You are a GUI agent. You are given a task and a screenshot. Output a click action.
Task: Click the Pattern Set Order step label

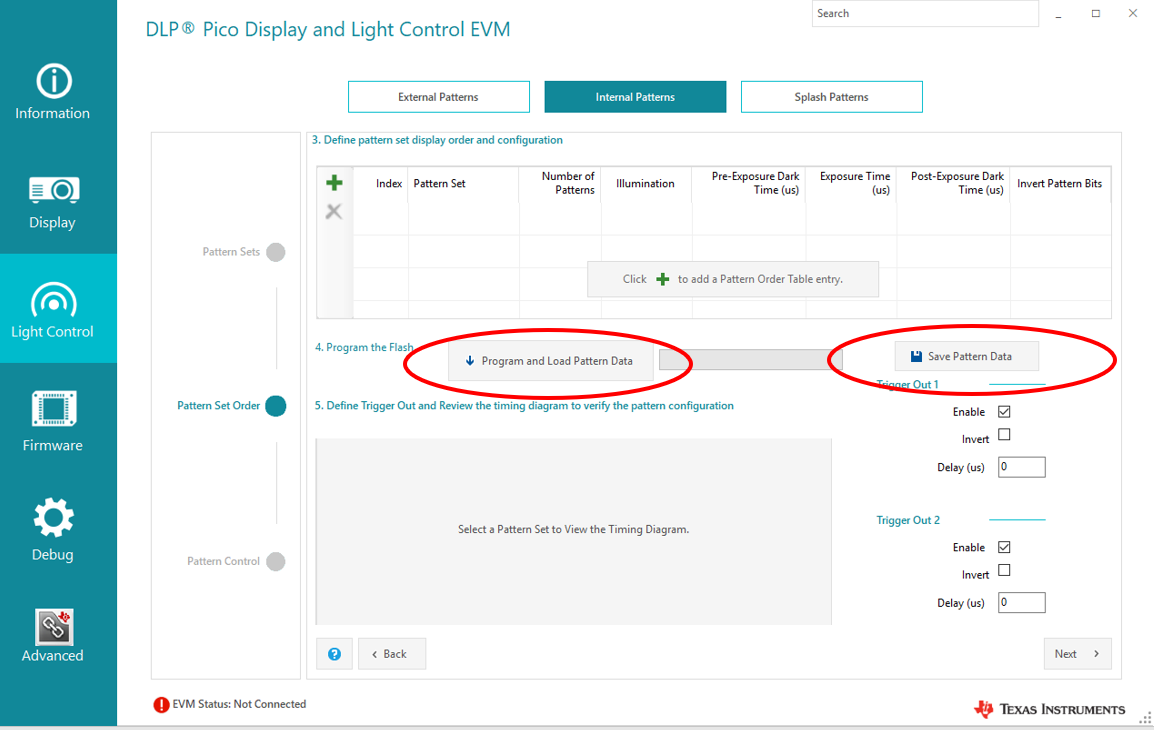click(219, 405)
